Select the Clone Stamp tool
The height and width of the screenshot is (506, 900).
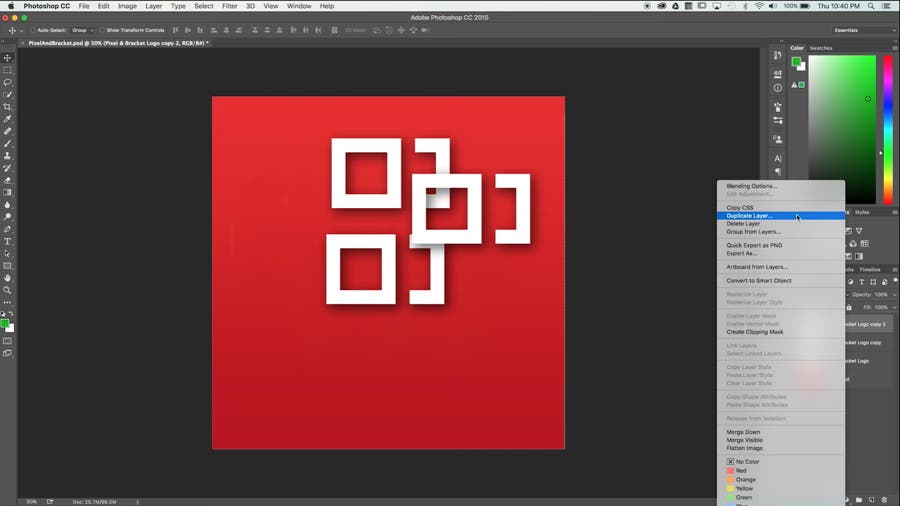pyautogui.click(x=7, y=155)
